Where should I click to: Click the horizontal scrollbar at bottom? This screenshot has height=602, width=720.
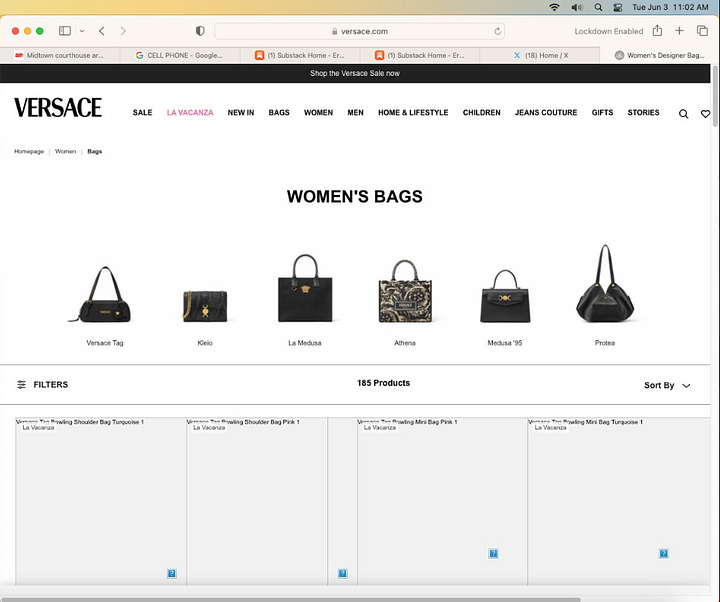[290, 599]
